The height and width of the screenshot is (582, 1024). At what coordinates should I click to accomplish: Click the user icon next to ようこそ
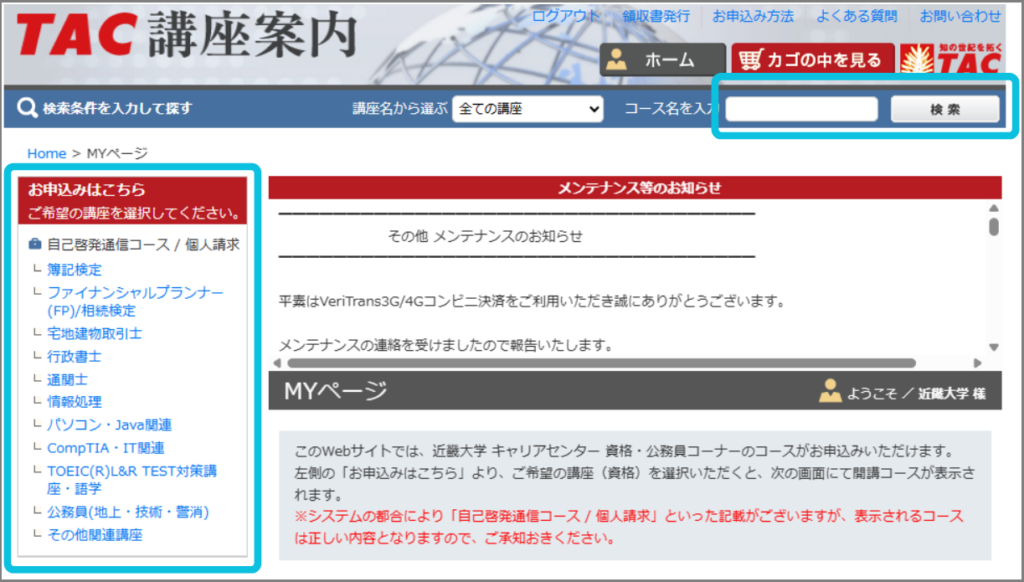[x=830, y=392]
